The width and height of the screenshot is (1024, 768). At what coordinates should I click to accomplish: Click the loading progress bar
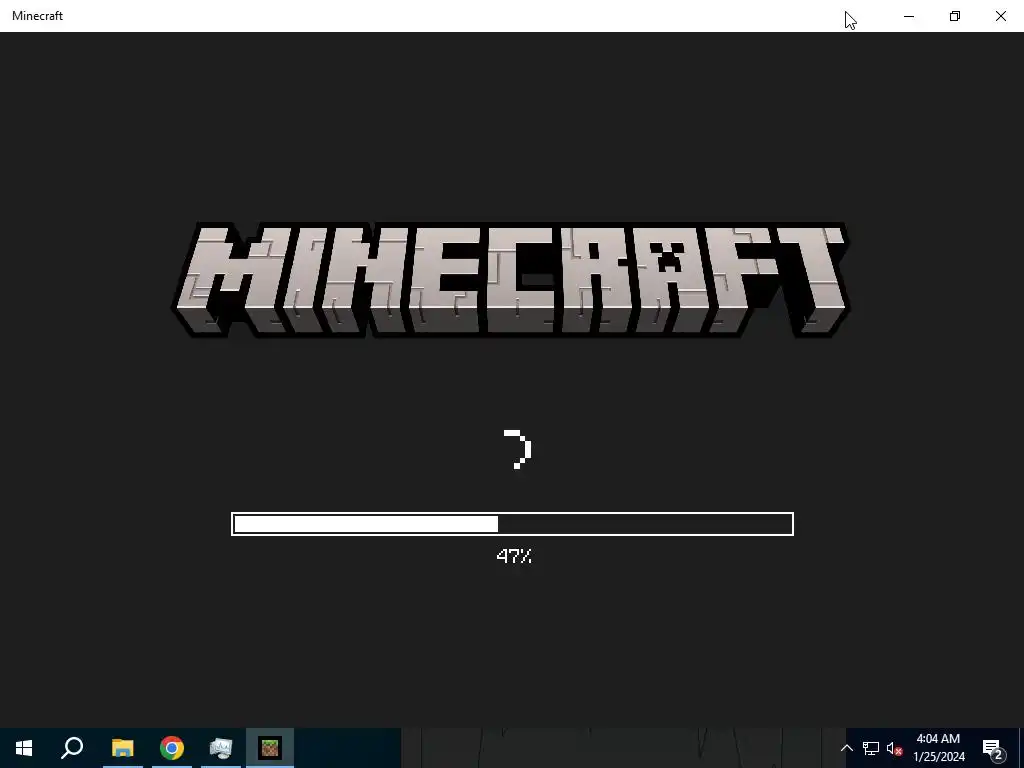click(513, 524)
